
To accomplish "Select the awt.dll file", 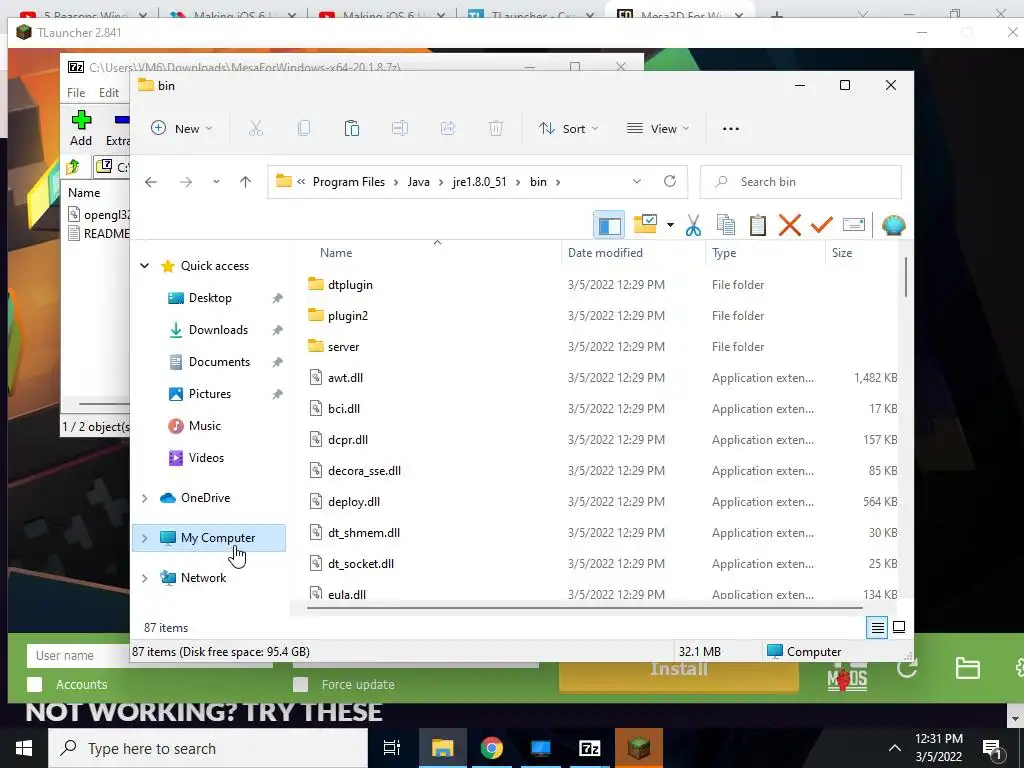I will (x=345, y=377).
